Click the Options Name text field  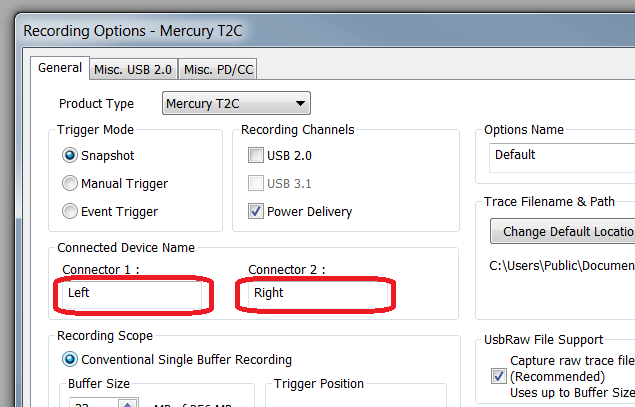[562, 155]
